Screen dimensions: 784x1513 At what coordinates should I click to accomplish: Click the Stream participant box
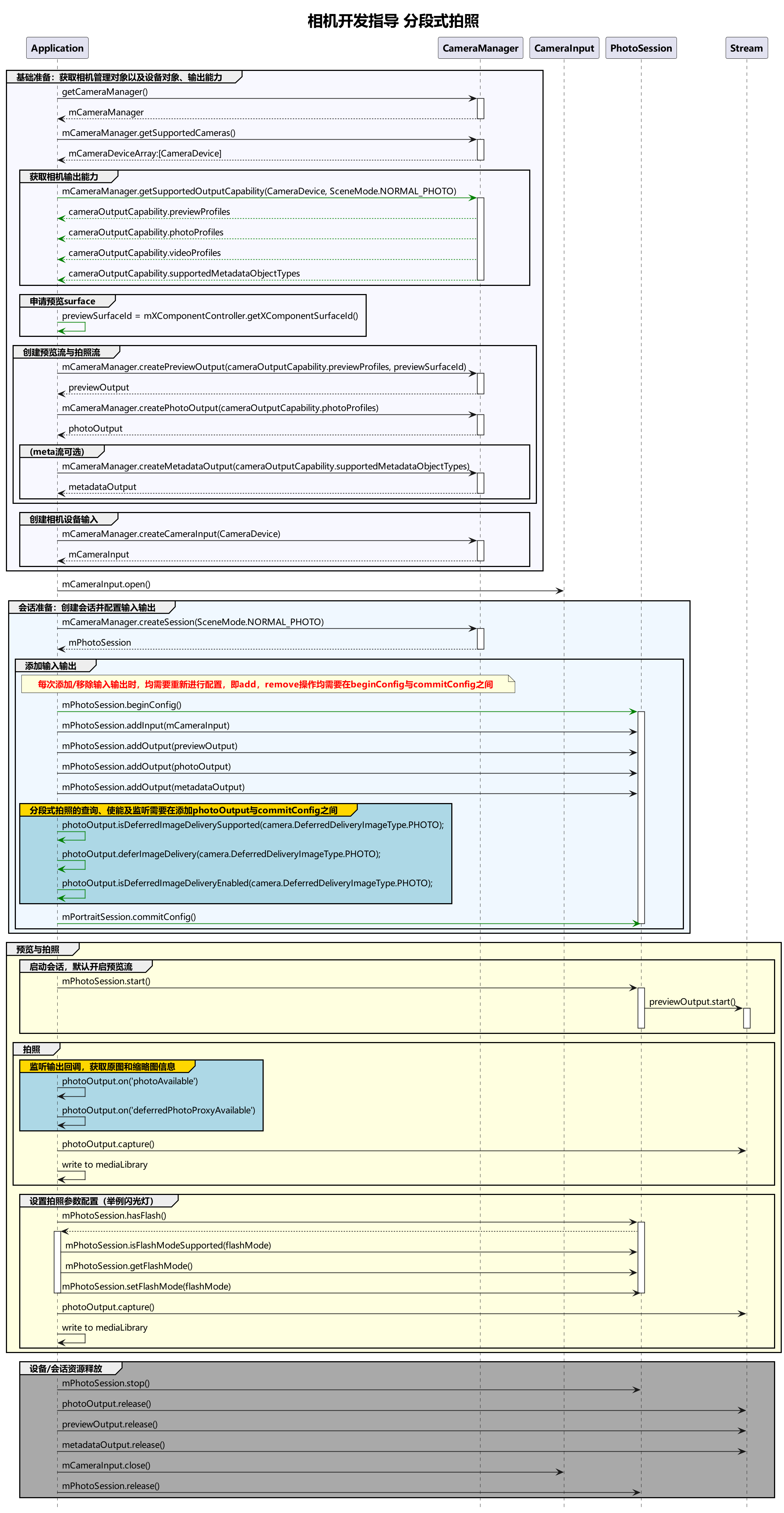(746, 48)
